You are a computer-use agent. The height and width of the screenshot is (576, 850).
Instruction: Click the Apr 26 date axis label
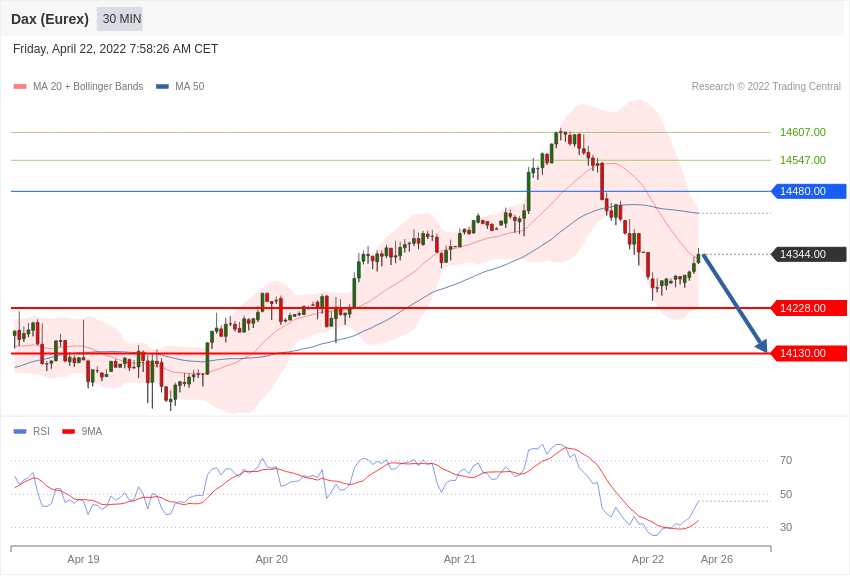pos(717,559)
